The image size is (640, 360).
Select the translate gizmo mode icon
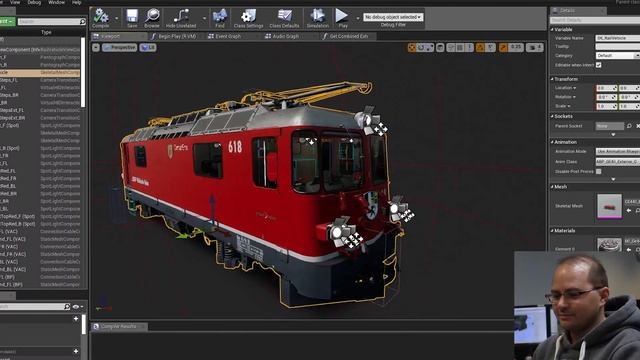411,48
